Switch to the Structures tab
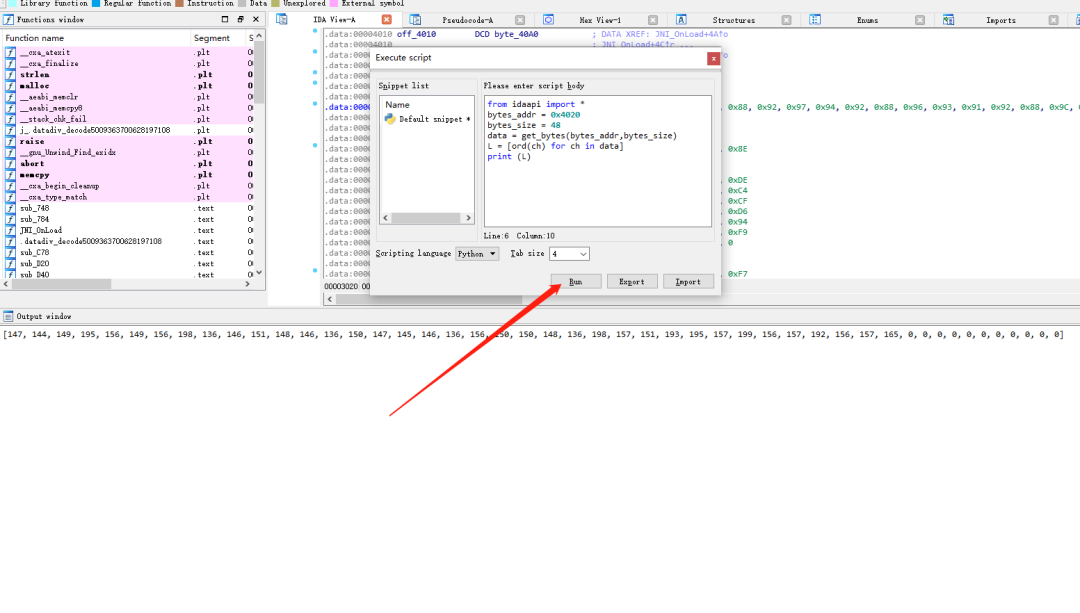Image resolution: width=1080 pixels, height=613 pixels. tap(734, 20)
